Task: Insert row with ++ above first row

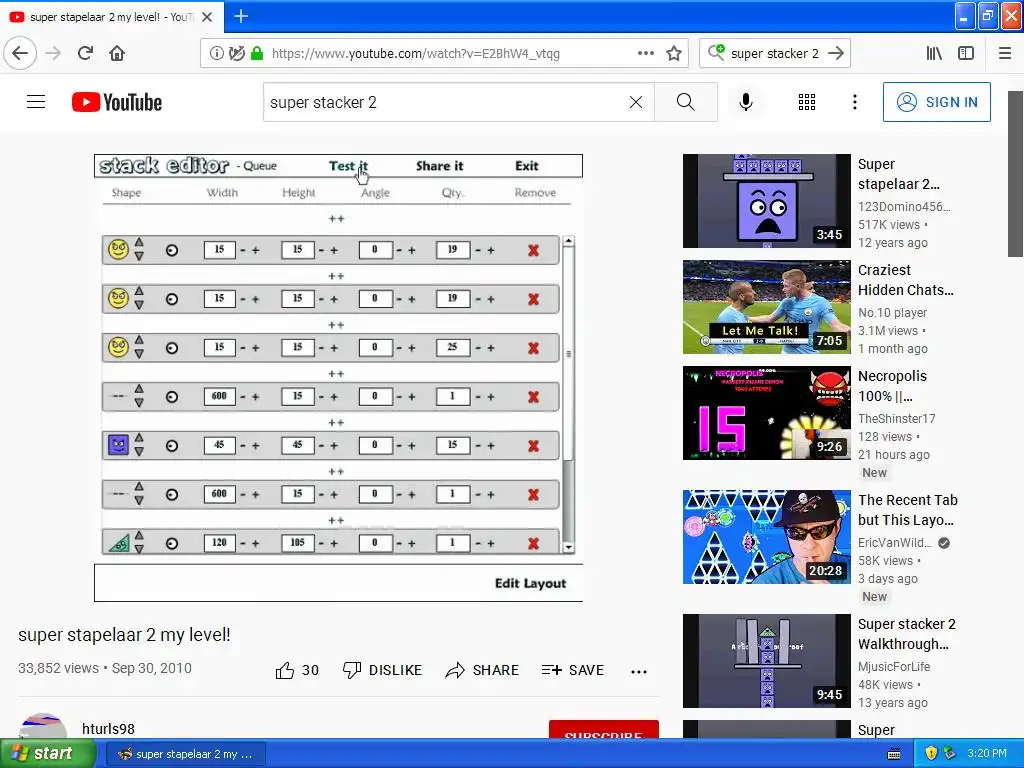Action: click(336, 219)
